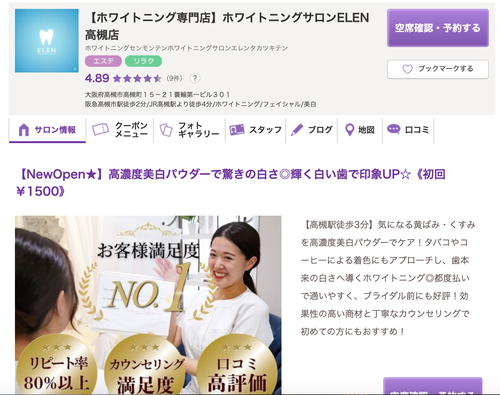The width and height of the screenshot is (500, 395).
Task: Open the サロン情報 tab
Action: (x=47, y=130)
